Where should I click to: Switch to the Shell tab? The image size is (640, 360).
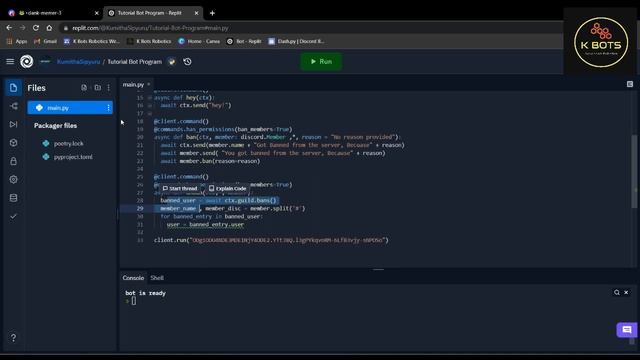click(157, 278)
